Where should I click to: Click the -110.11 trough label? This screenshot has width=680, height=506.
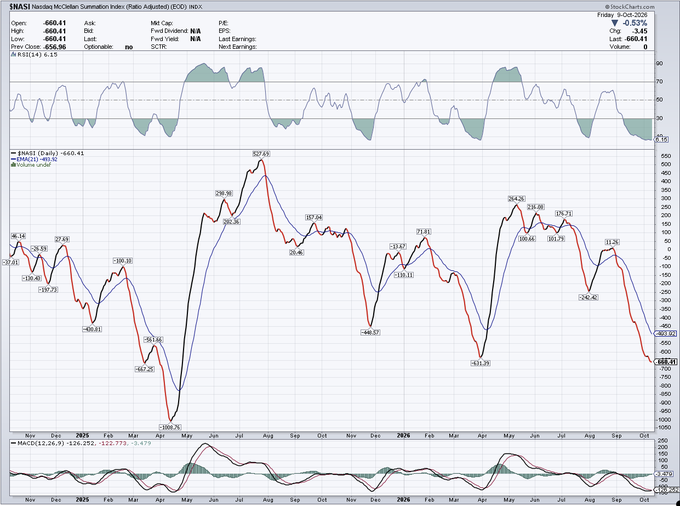(404, 275)
